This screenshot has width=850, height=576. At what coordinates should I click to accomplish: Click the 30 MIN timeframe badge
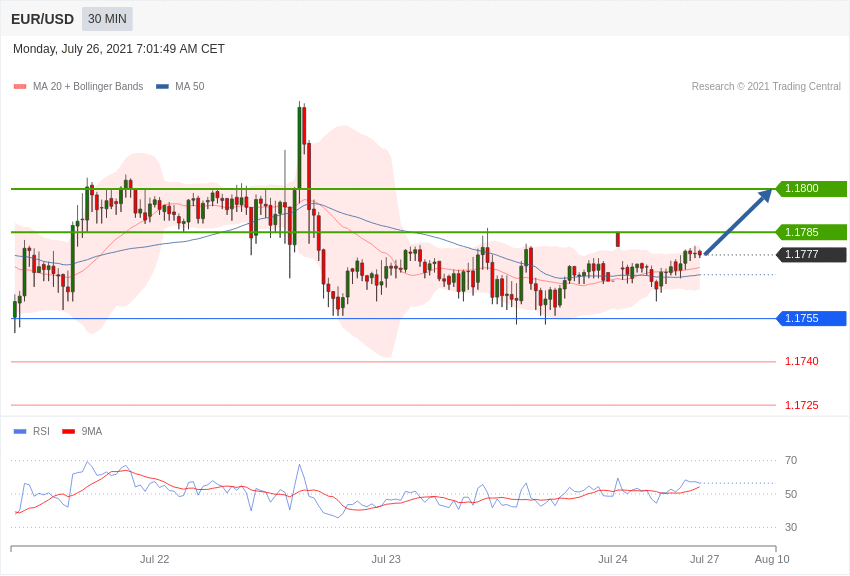107,19
